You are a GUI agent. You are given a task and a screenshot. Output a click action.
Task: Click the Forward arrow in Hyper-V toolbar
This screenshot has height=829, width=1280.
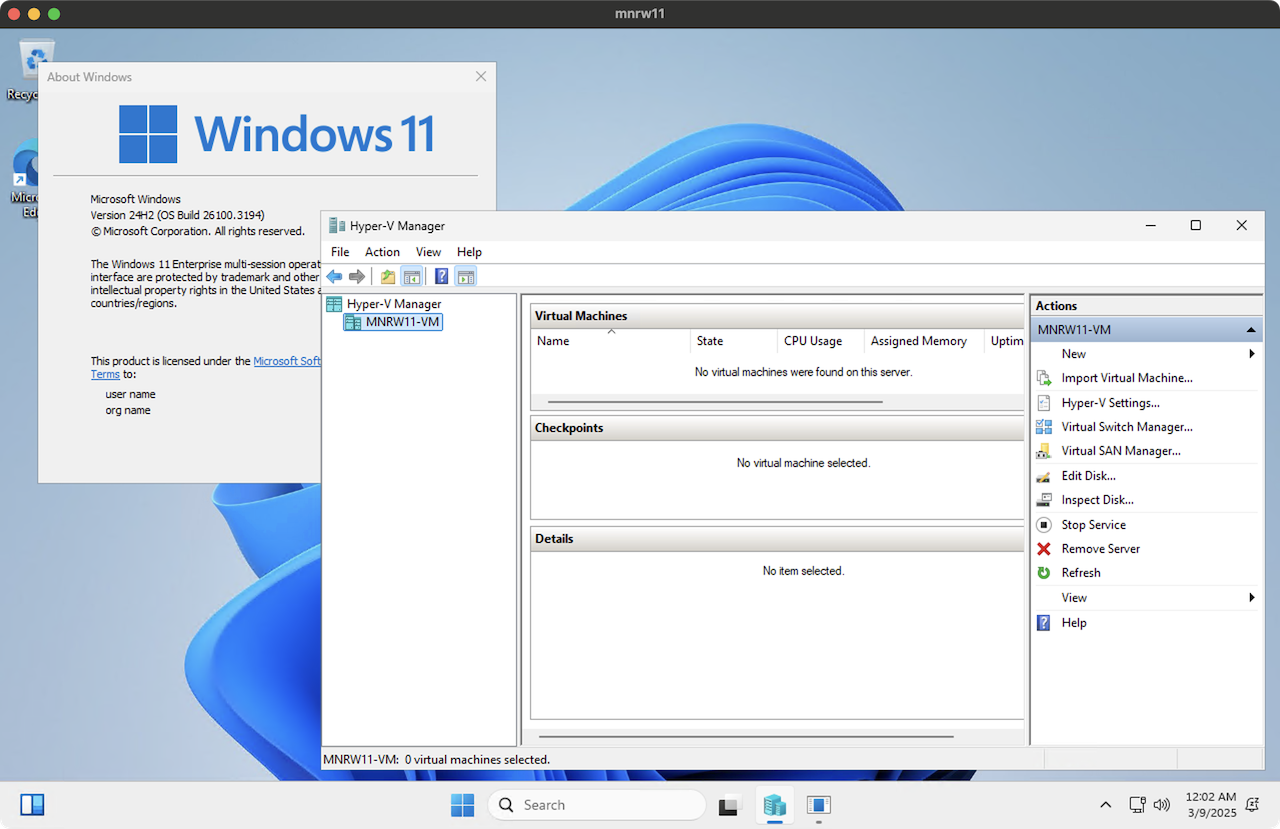coord(357,276)
